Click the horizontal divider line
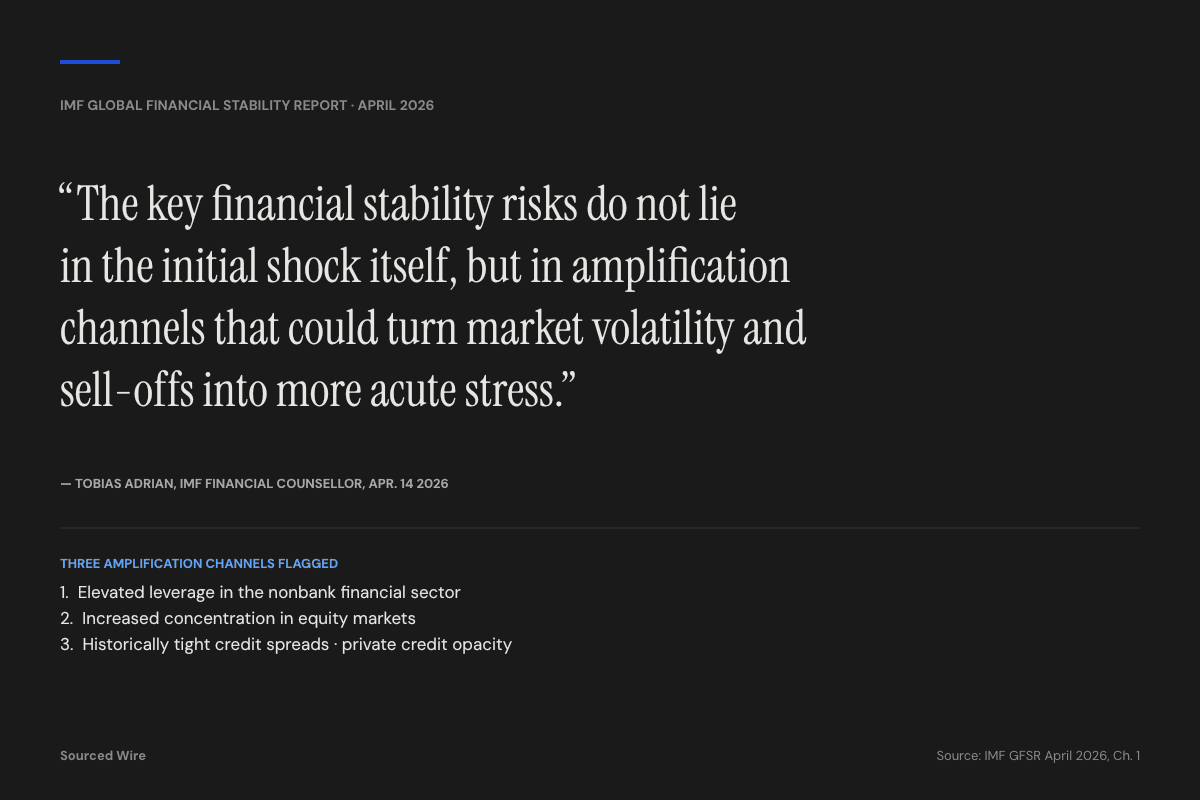Image resolution: width=1200 pixels, height=800 pixels. click(600, 527)
